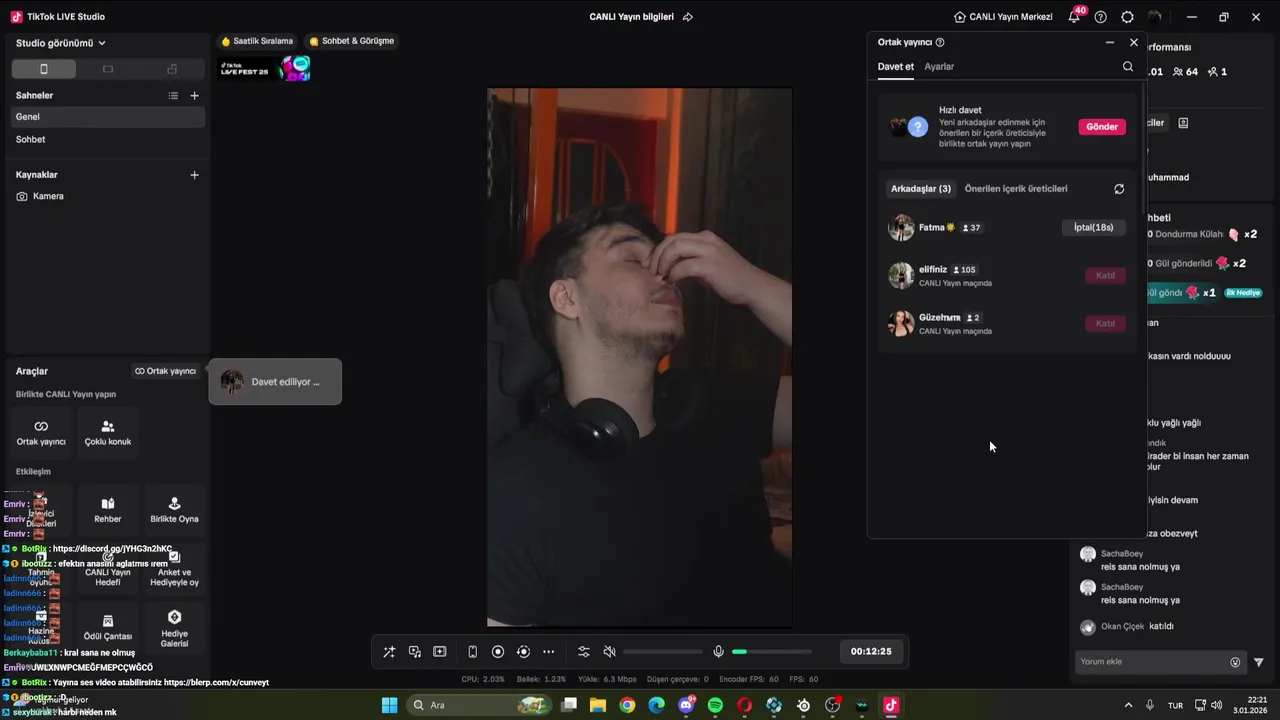
Task: Open Spotify from the taskbar
Action: (x=715, y=706)
